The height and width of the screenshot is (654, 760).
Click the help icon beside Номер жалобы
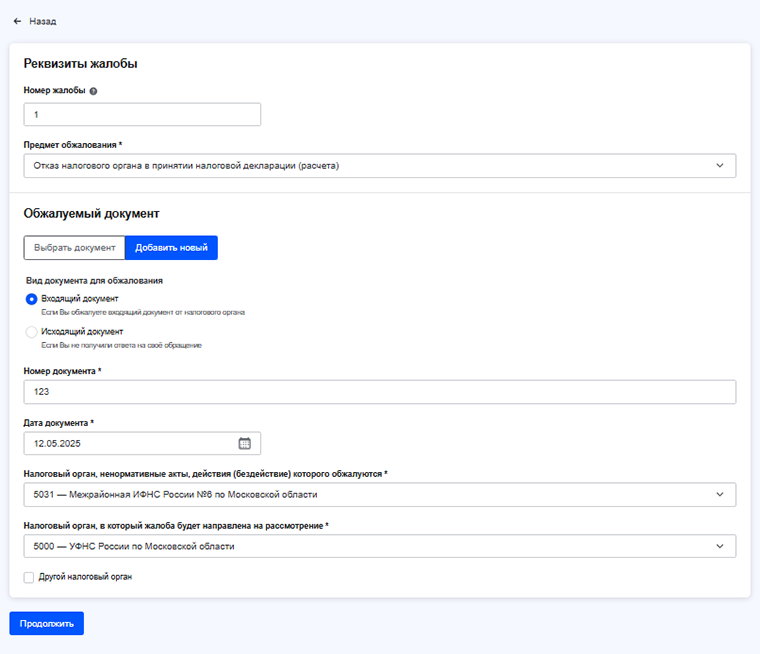93,91
